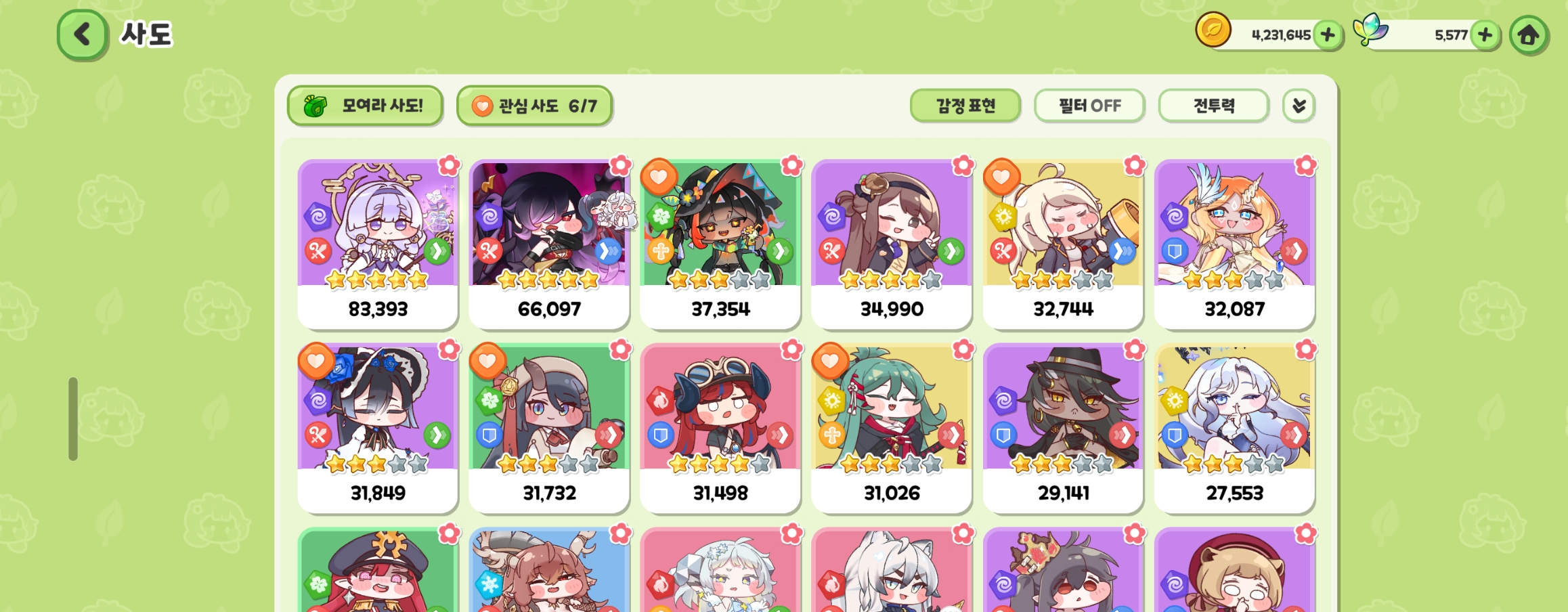
Task: Select the character card with 66,097
Action: click(549, 244)
